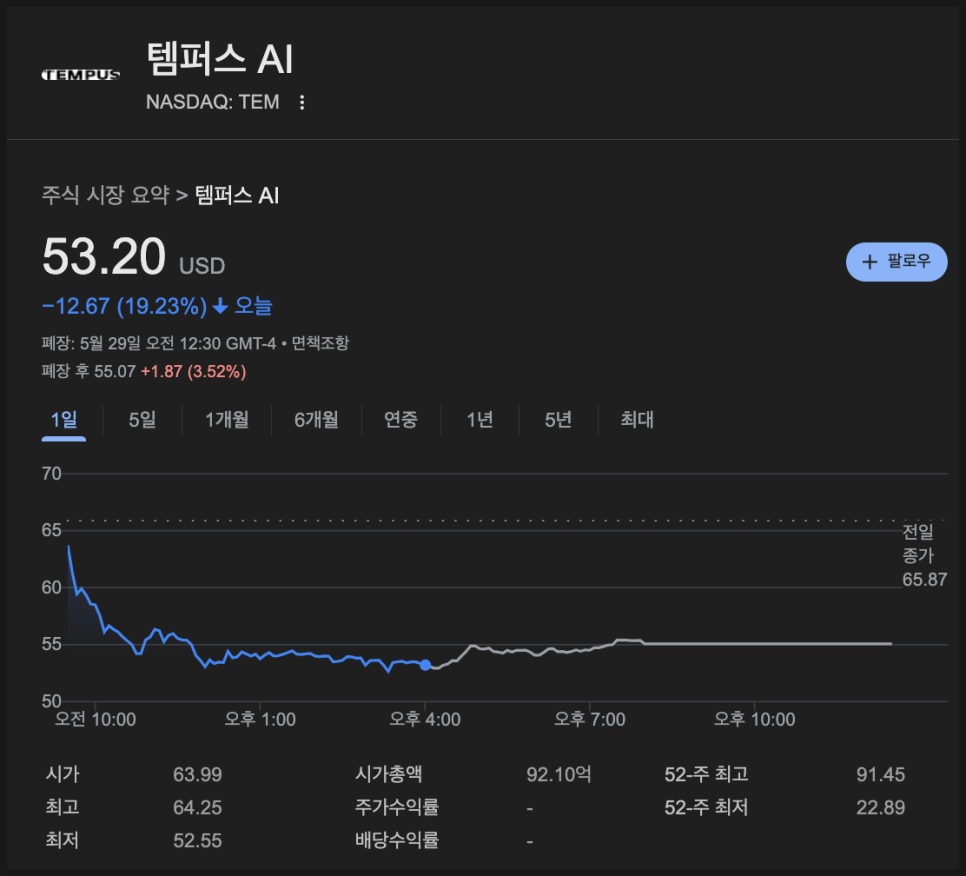This screenshot has height=876, width=966.
Task: Select the 연중 year-to-date tab
Action: point(401,420)
